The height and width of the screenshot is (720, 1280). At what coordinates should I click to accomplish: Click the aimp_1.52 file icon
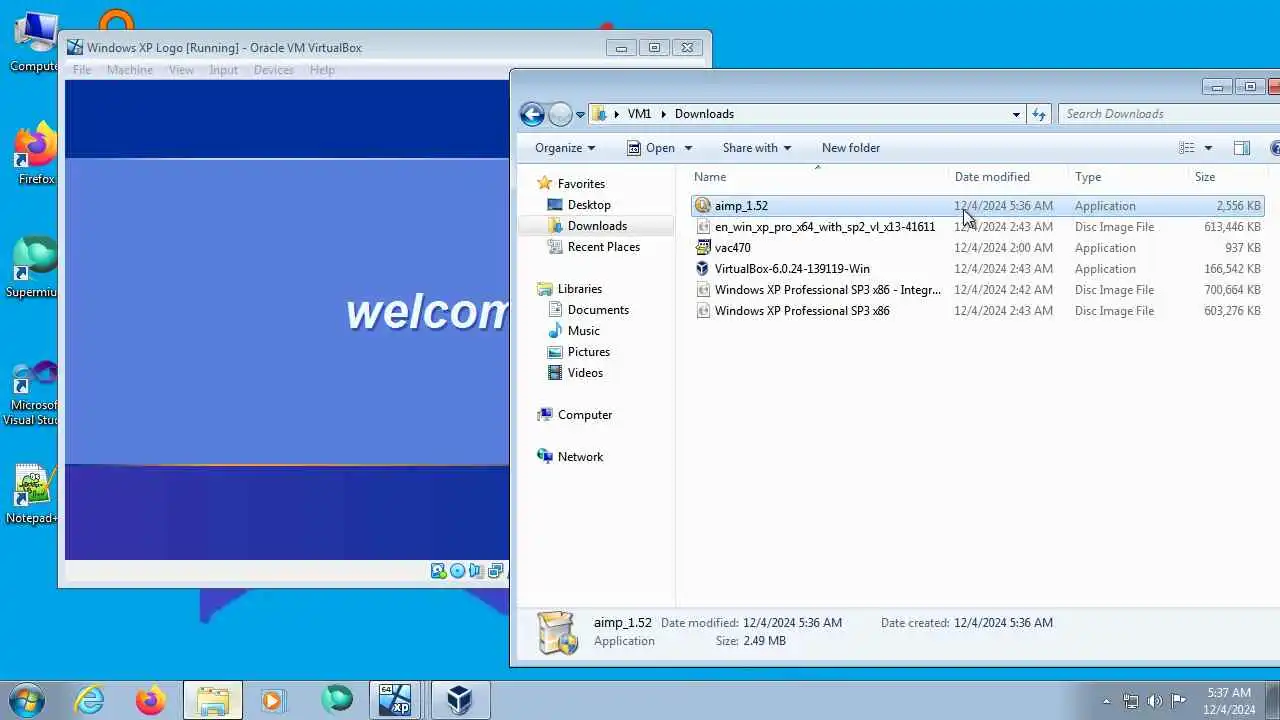[702, 206]
